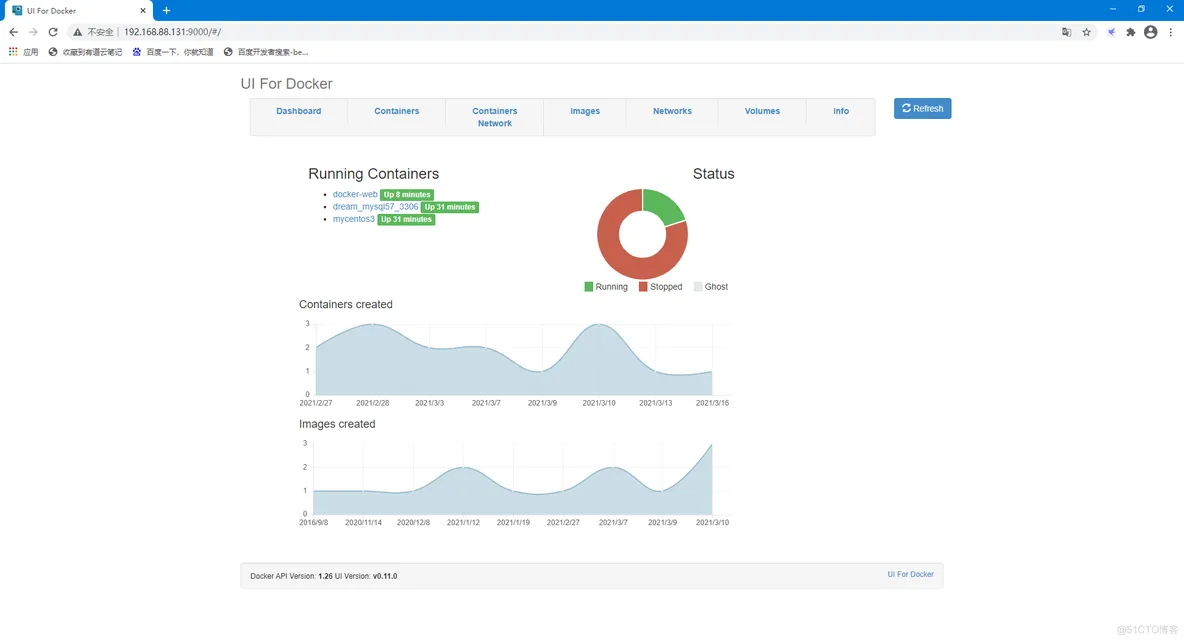Click the 2021/3/10 label under Containers created
This screenshot has height=641, width=1184.
click(x=599, y=403)
